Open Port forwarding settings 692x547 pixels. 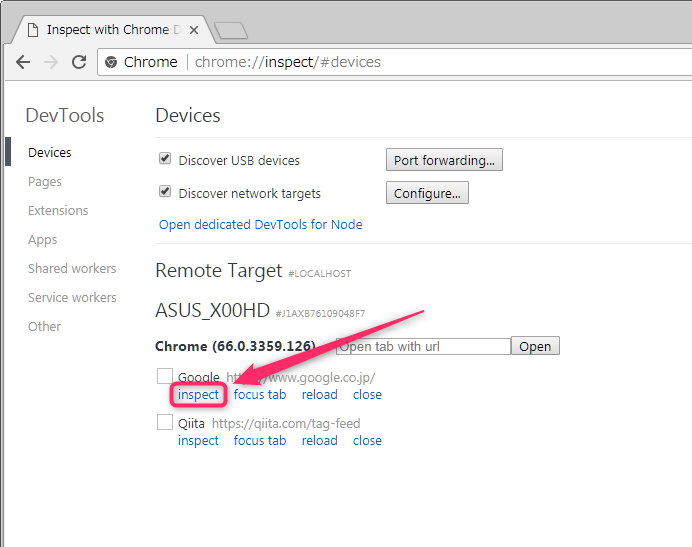(x=444, y=160)
